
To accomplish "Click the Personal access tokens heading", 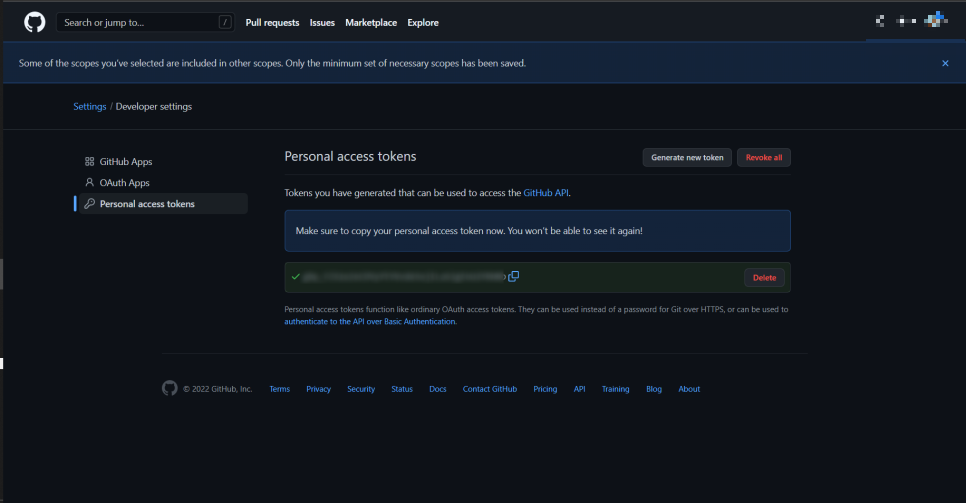I will tap(350, 157).
